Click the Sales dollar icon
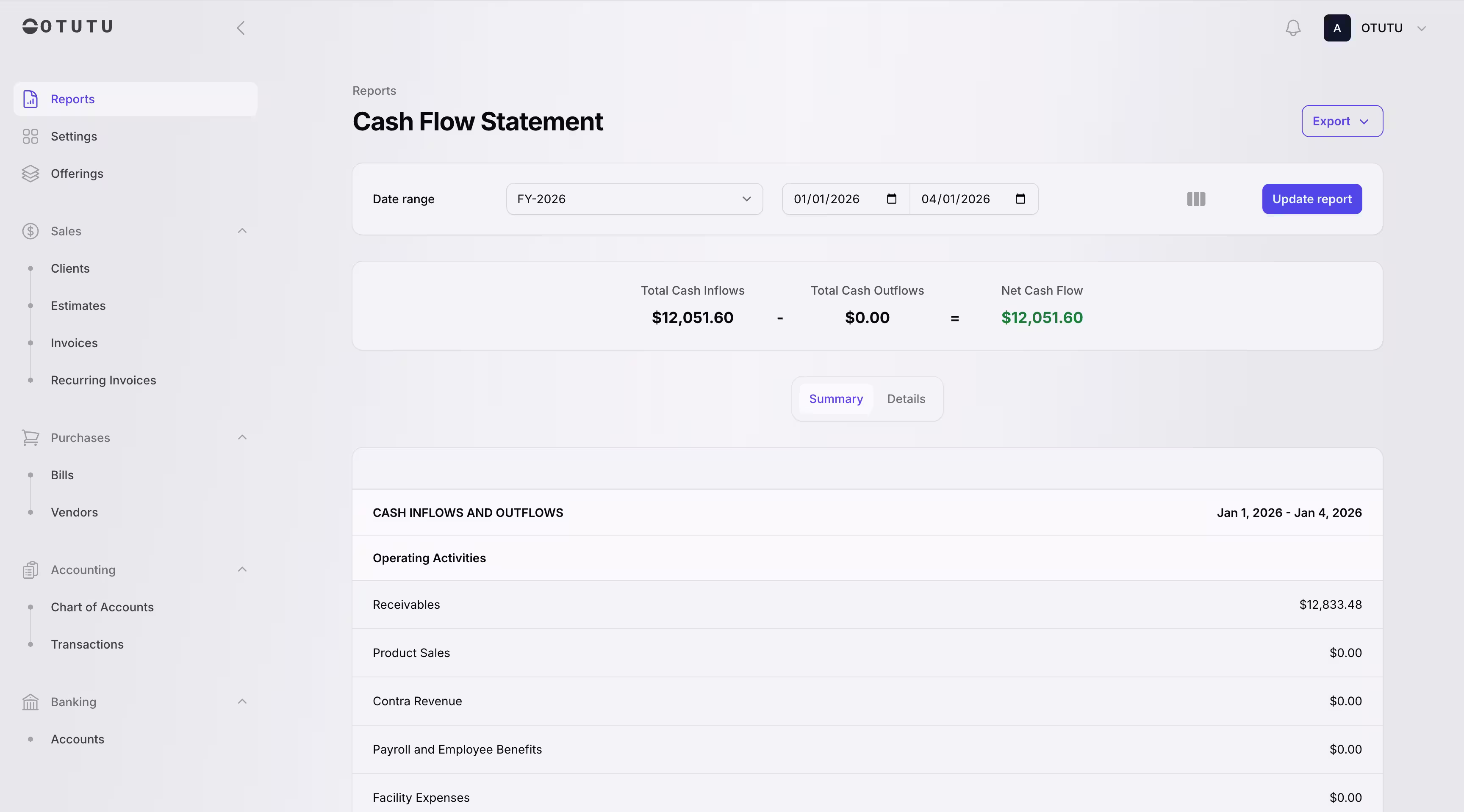 point(30,231)
